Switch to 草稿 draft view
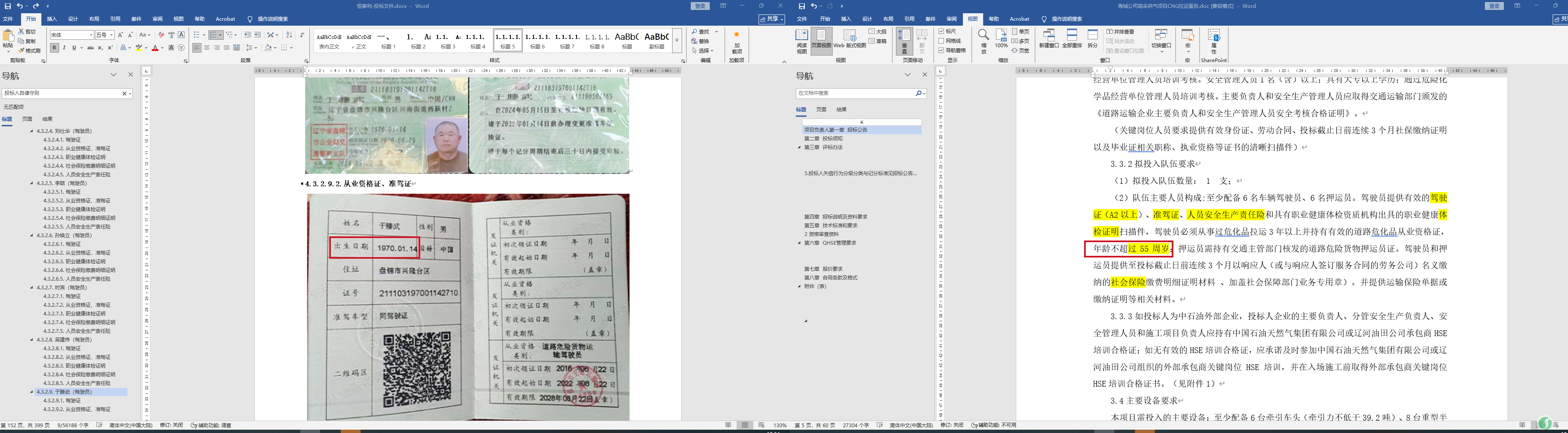The height and width of the screenshot is (433, 1568). point(878,41)
